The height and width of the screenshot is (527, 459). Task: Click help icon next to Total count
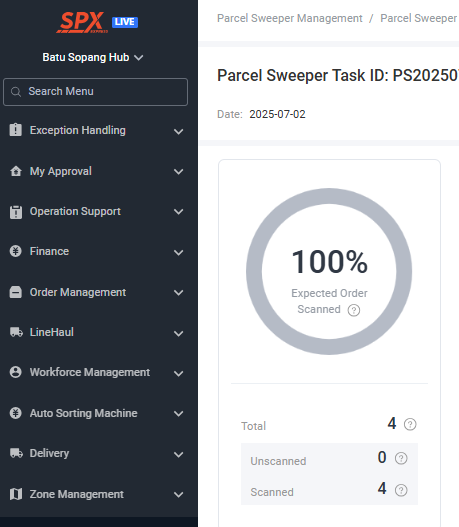[410, 424]
